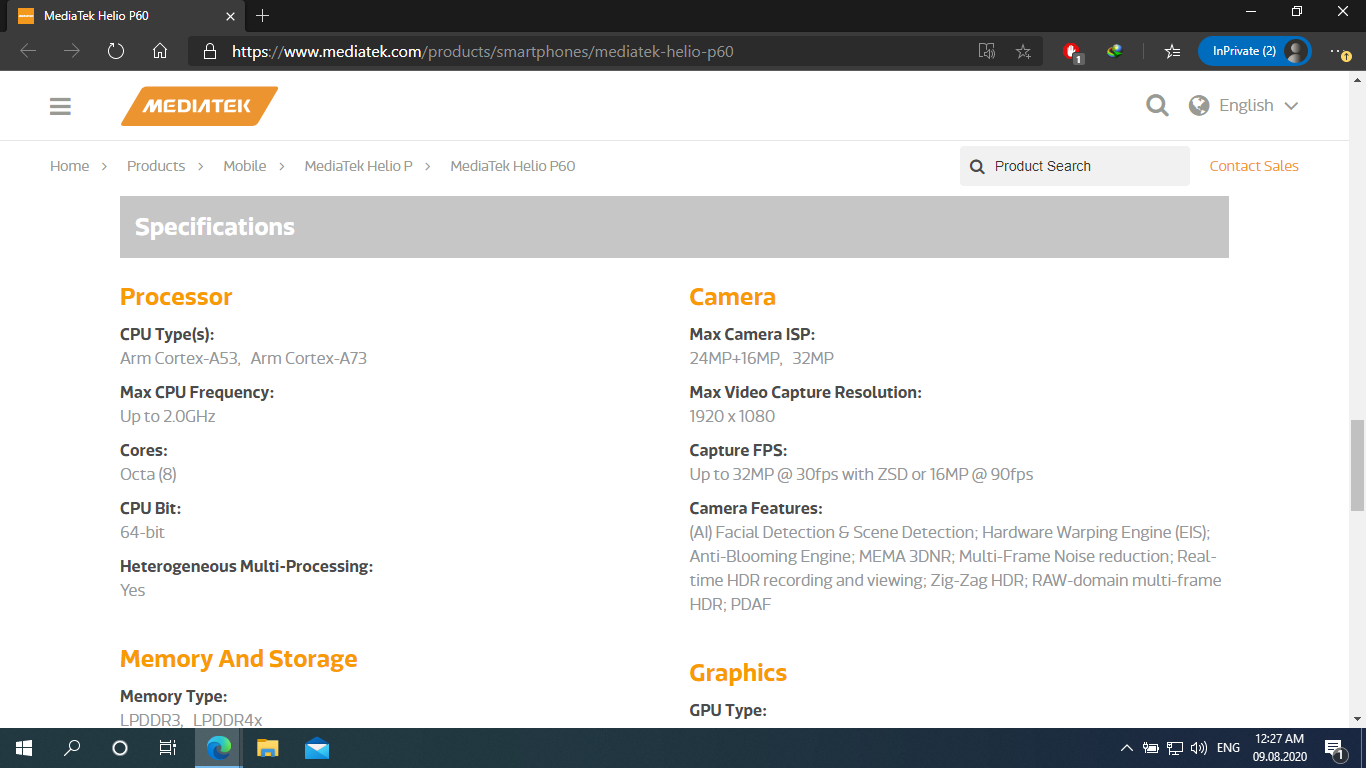
Task: Click the InPrivate profile button
Action: [x=1253, y=51]
